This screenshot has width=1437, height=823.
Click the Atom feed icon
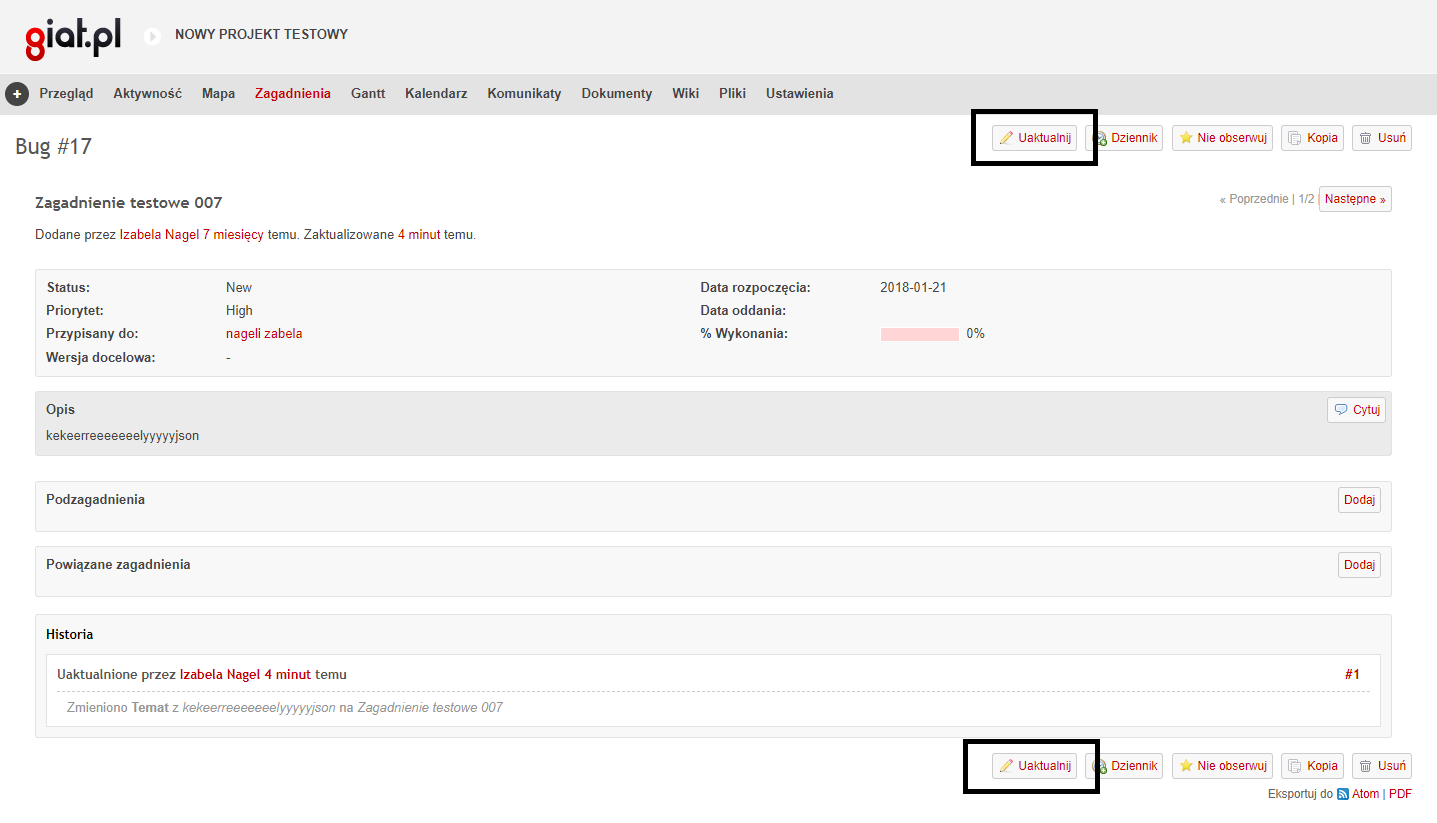point(1343,794)
